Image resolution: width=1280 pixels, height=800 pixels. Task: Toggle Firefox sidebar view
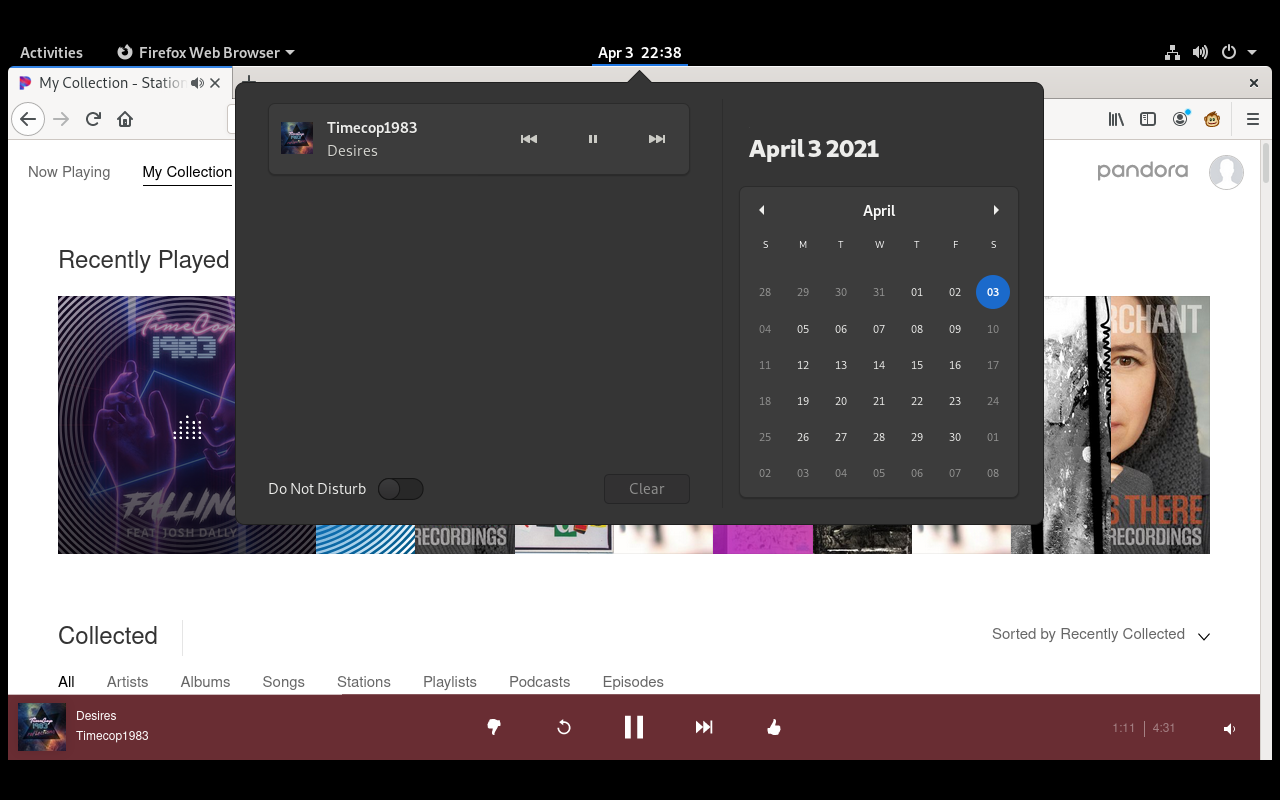click(x=1148, y=119)
